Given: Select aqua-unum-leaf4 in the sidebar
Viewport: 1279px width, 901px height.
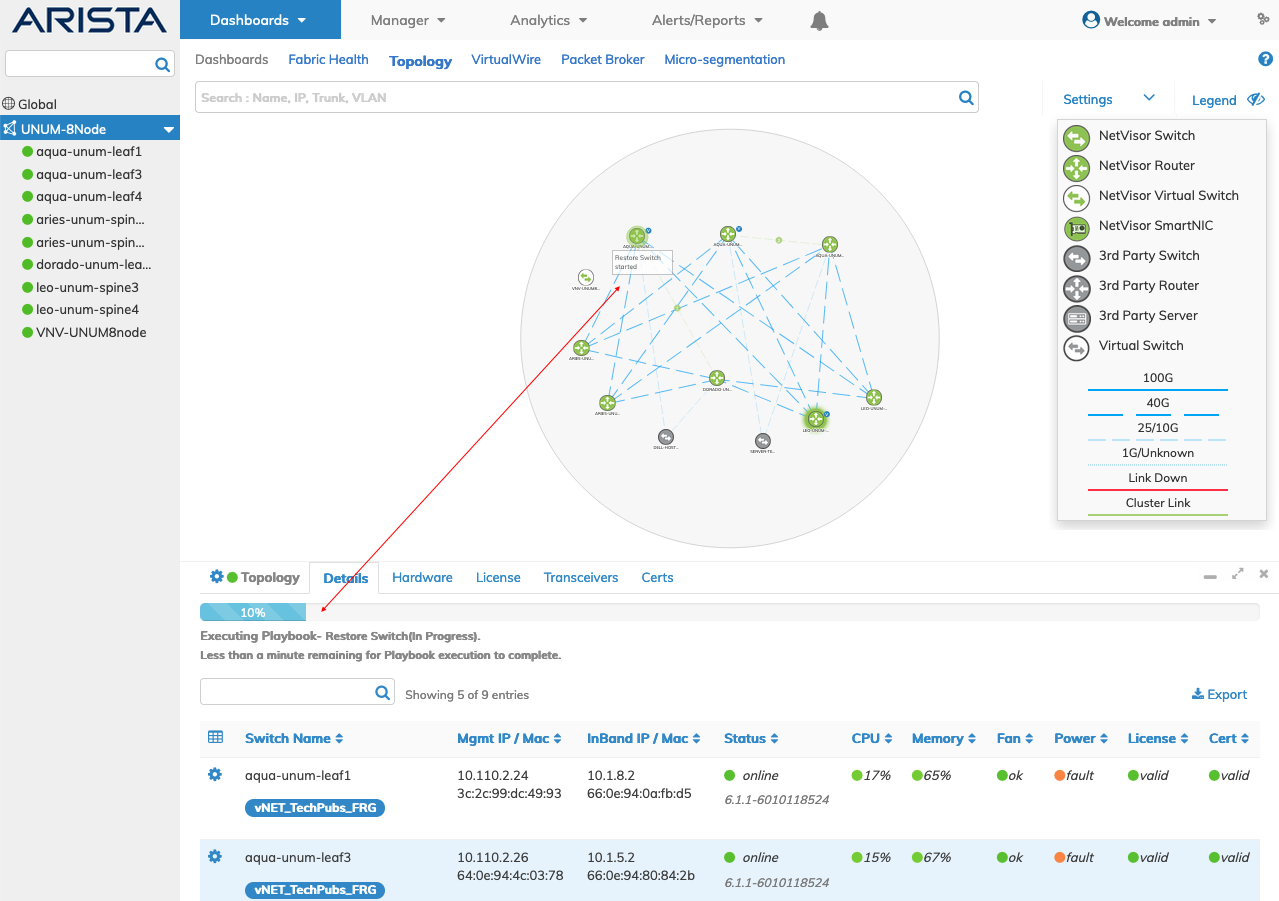Looking at the screenshot, I should point(89,197).
